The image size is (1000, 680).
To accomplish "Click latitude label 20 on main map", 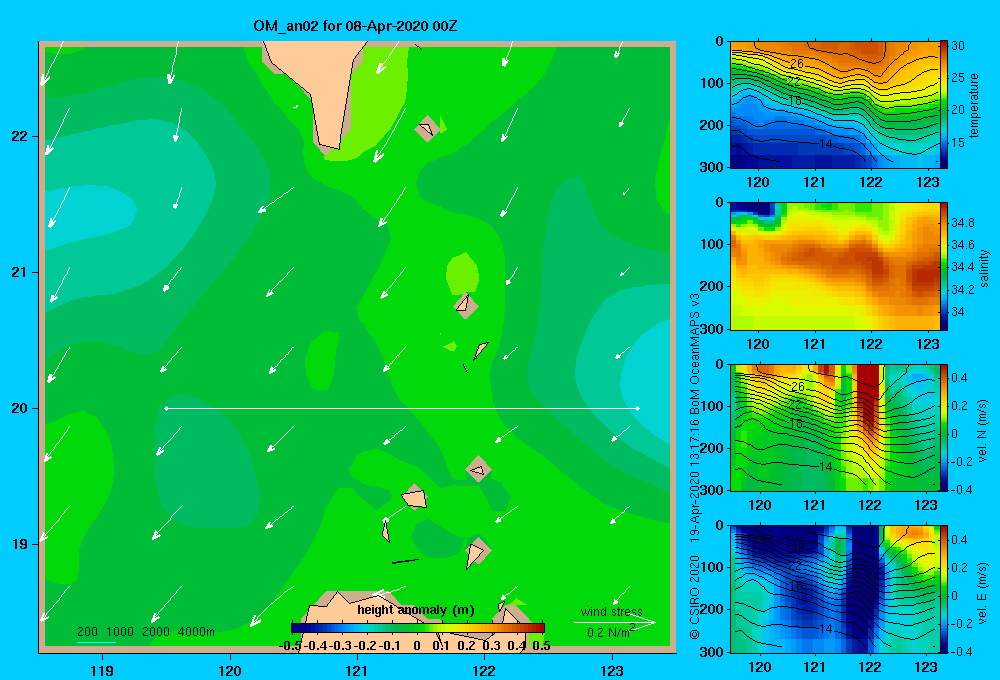I will pyautogui.click(x=19, y=408).
